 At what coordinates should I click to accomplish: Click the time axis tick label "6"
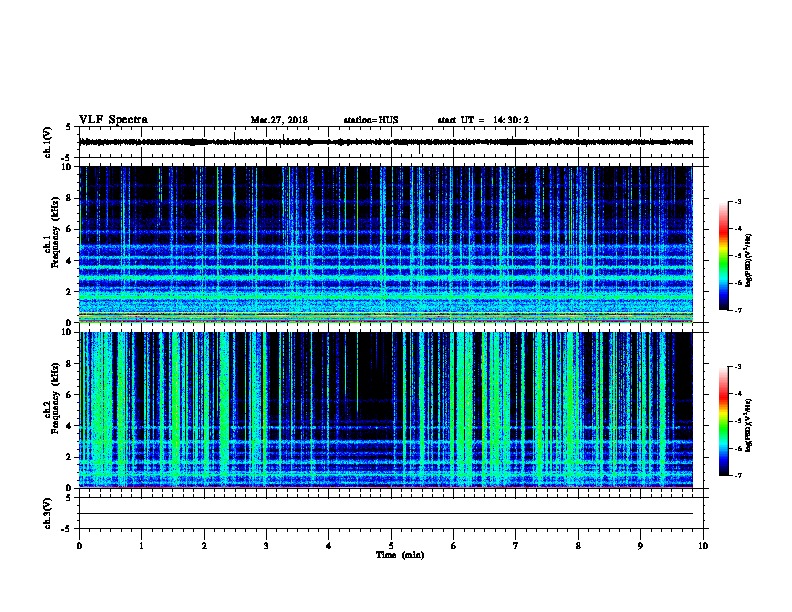point(453,546)
